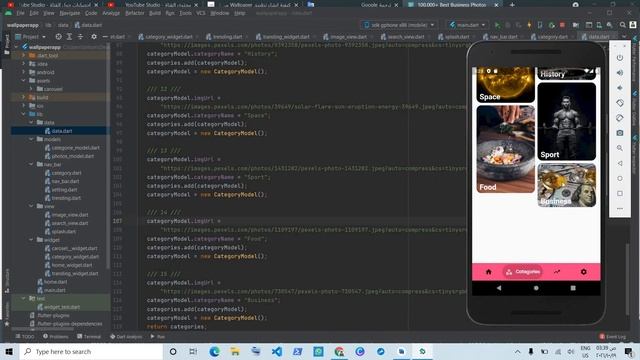Tap settings gear in app bottom navigation

[x=584, y=272]
